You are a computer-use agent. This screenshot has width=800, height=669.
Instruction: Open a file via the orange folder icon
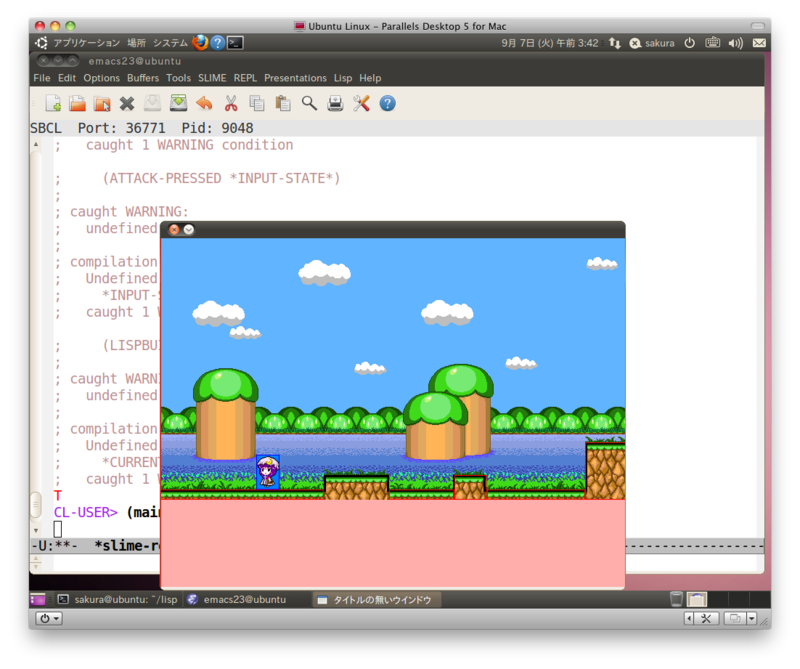[78, 104]
